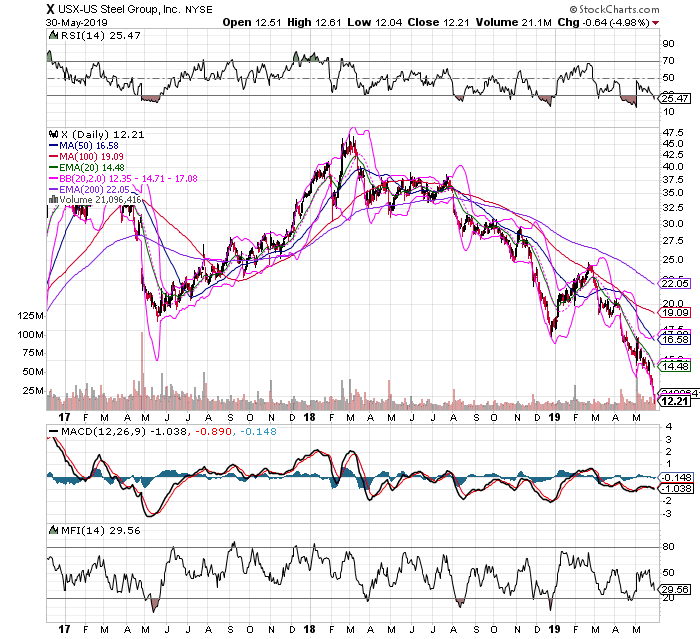Click the Open 12.51 value

click(252, 22)
